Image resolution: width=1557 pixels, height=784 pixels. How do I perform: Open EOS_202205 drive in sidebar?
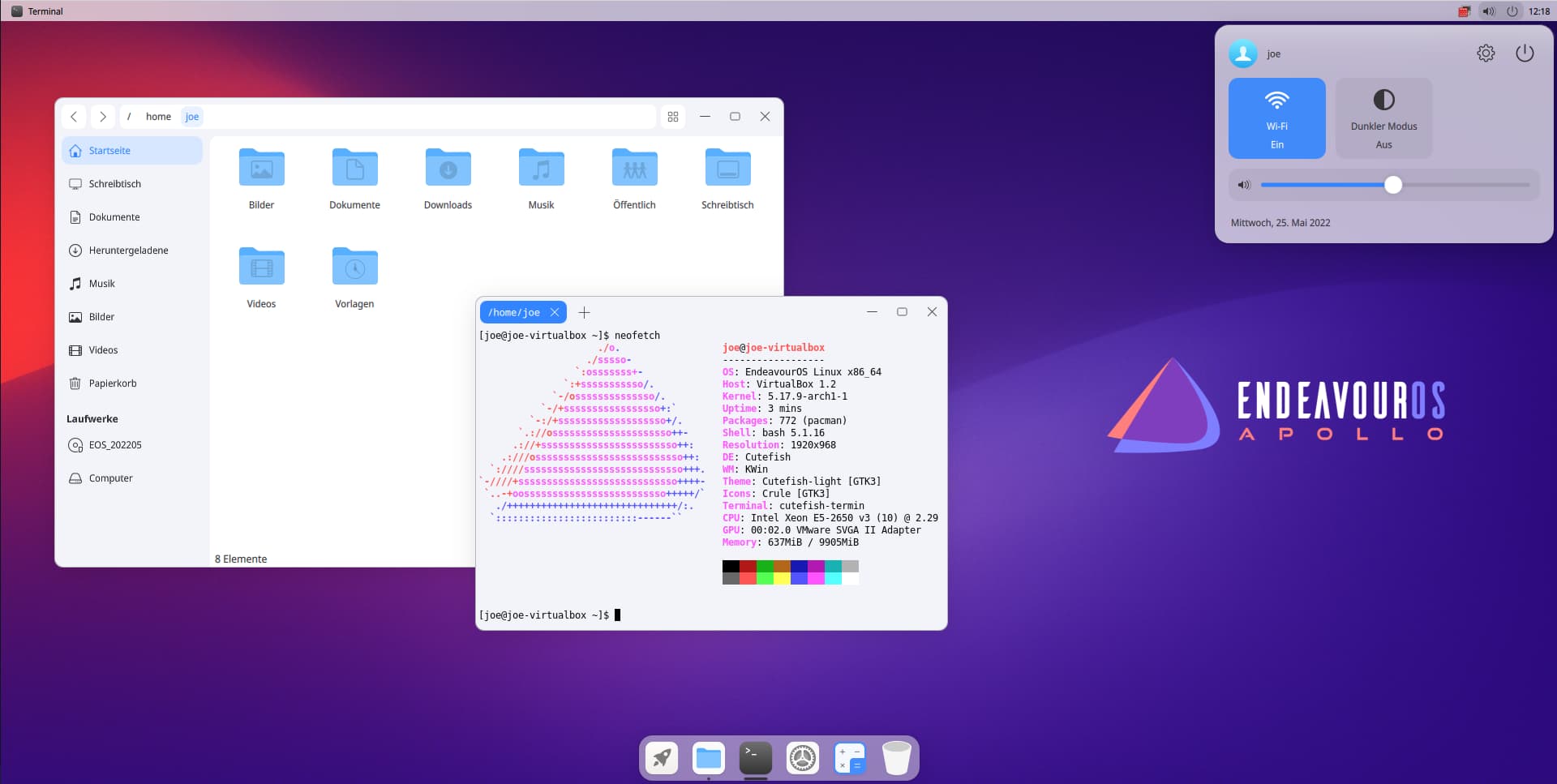pos(132,445)
